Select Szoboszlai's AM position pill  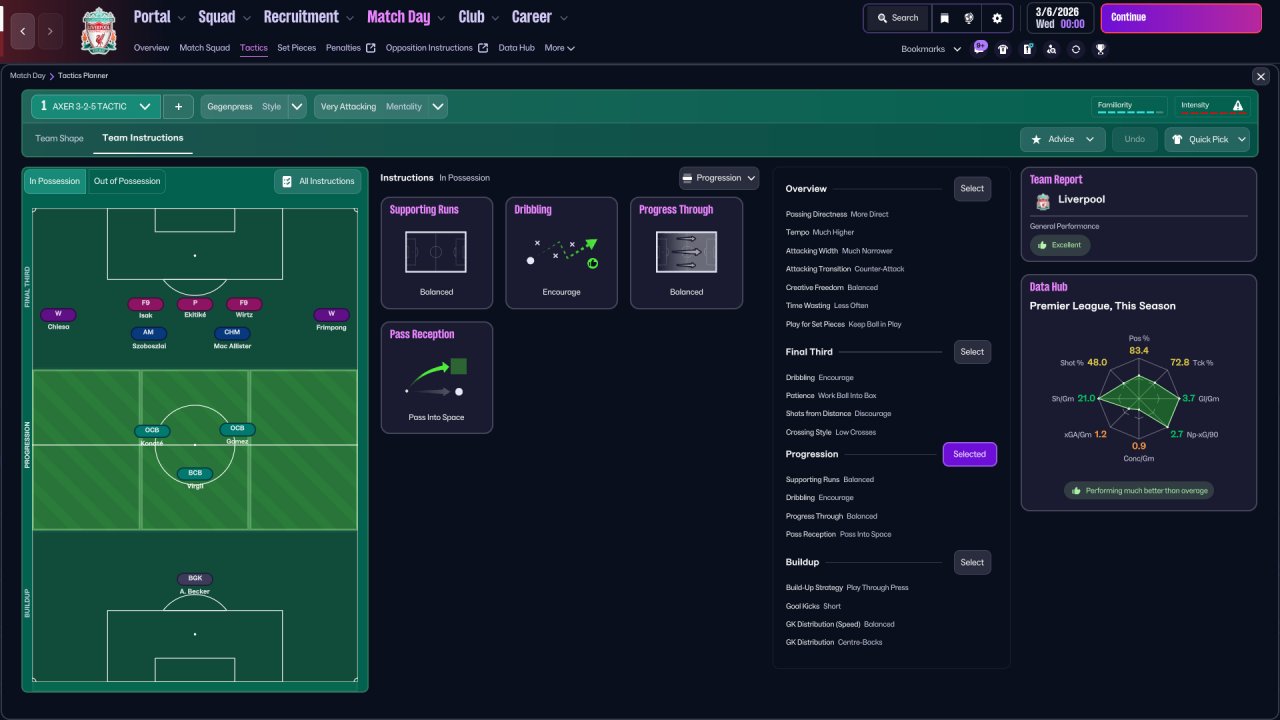pyautogui.click(x=148, y=333)
